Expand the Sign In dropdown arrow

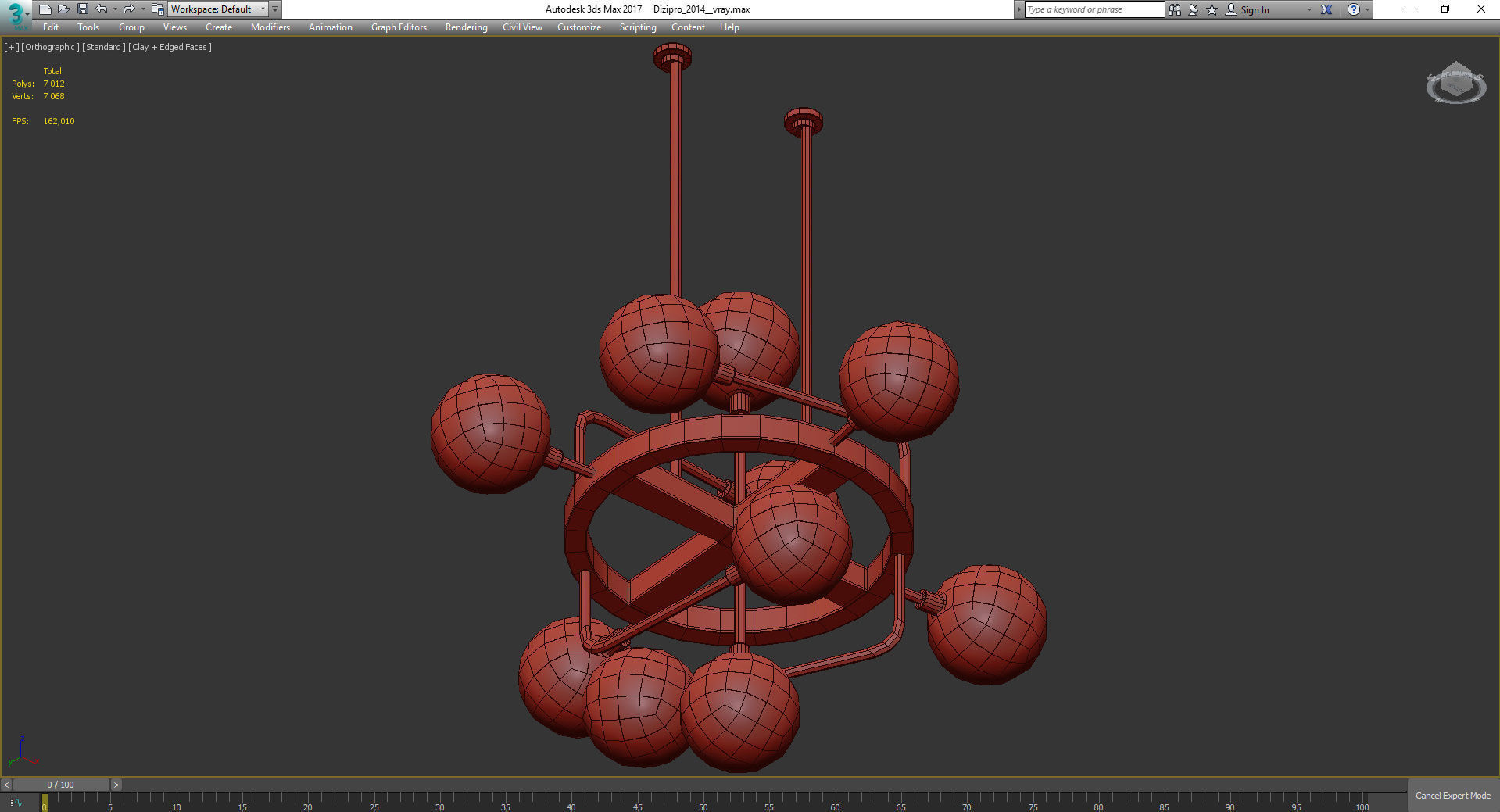pyautogui.click(x=1309, y=9)
